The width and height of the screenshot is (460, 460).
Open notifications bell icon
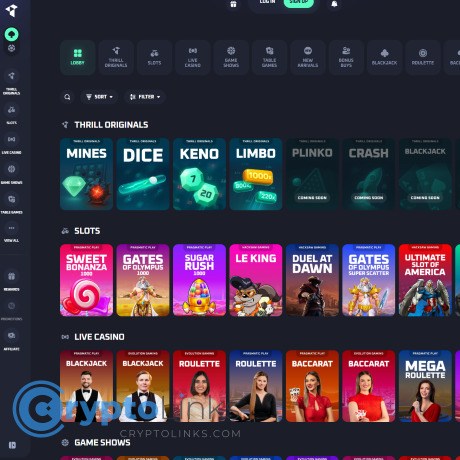coord(334,4)
